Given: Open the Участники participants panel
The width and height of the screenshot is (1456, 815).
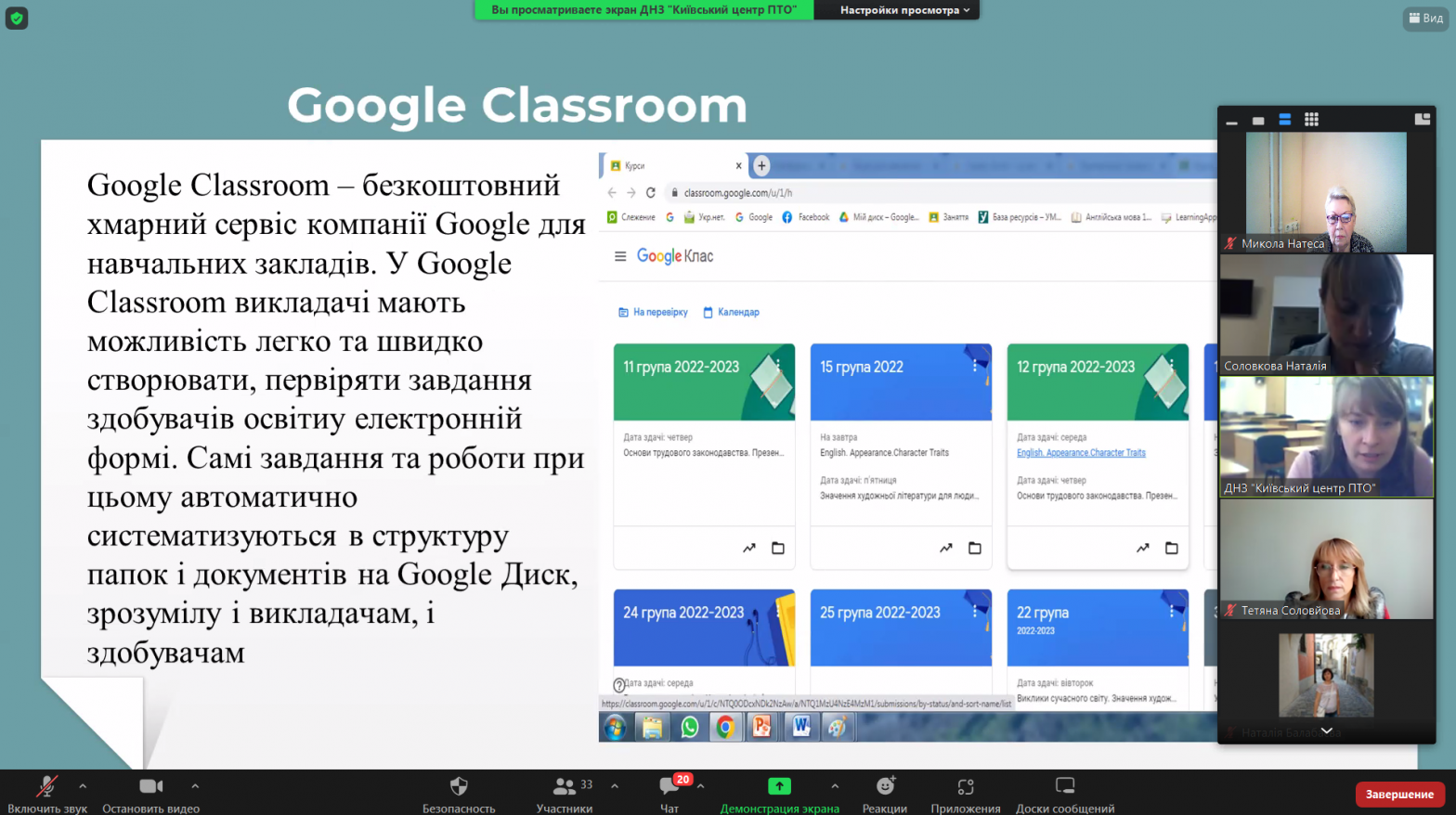Looking at the screenshot, I should [565, 795].
